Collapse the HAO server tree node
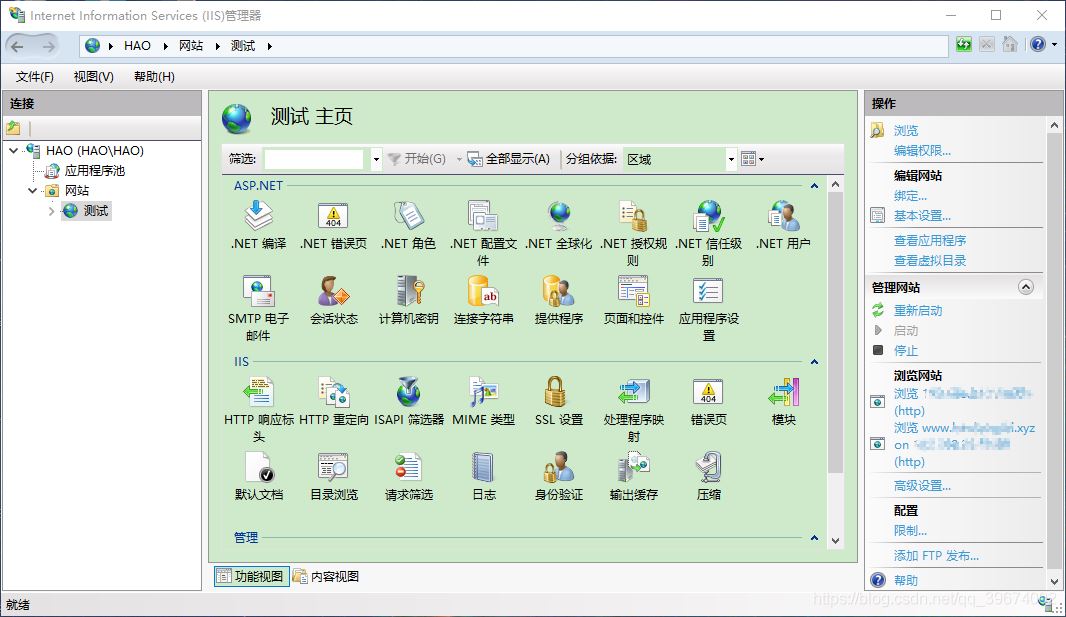This screenshot has height=617, width=1066. (14, 151)
